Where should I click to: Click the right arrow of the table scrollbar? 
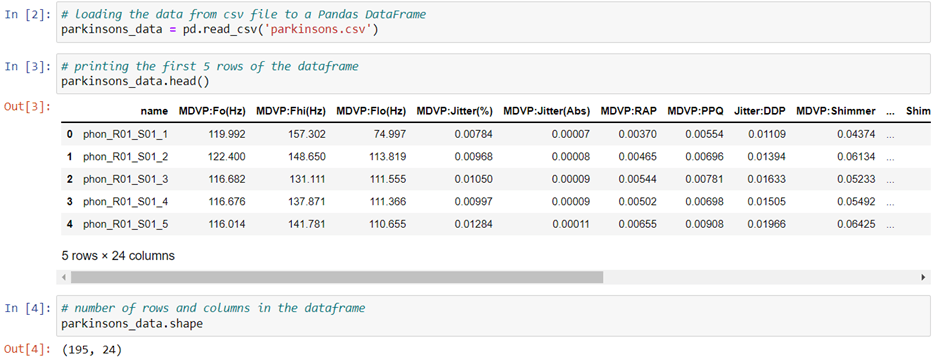pos(924,278)
